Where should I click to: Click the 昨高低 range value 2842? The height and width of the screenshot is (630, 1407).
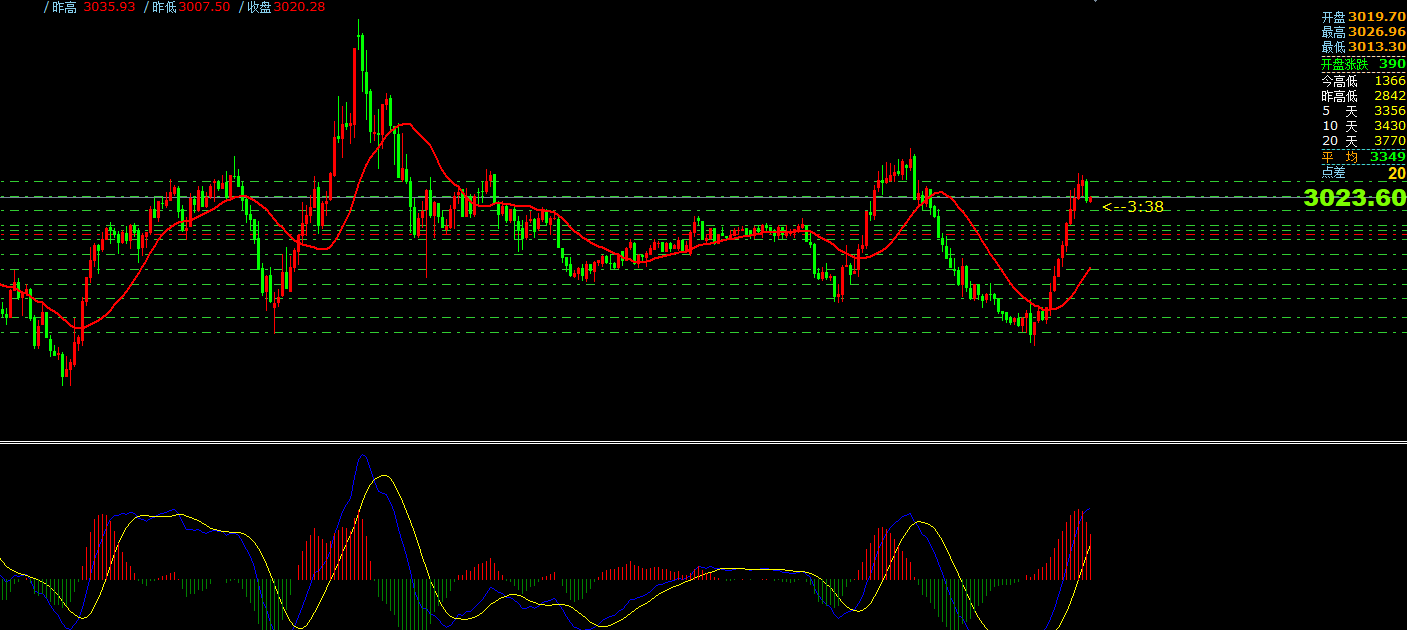[1389, 96]
